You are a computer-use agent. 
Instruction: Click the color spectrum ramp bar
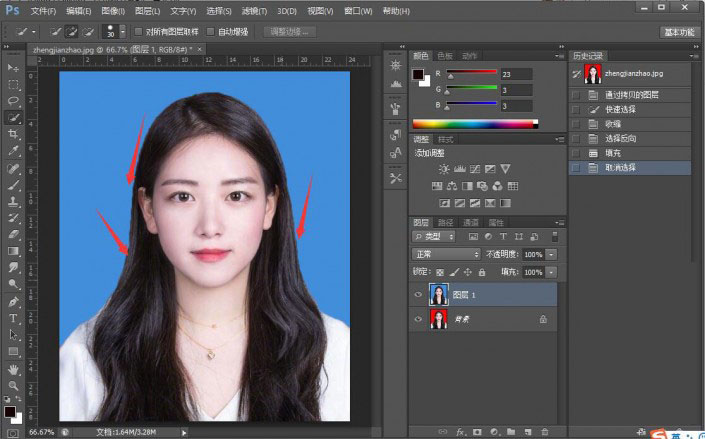click(x=474, y=124)
